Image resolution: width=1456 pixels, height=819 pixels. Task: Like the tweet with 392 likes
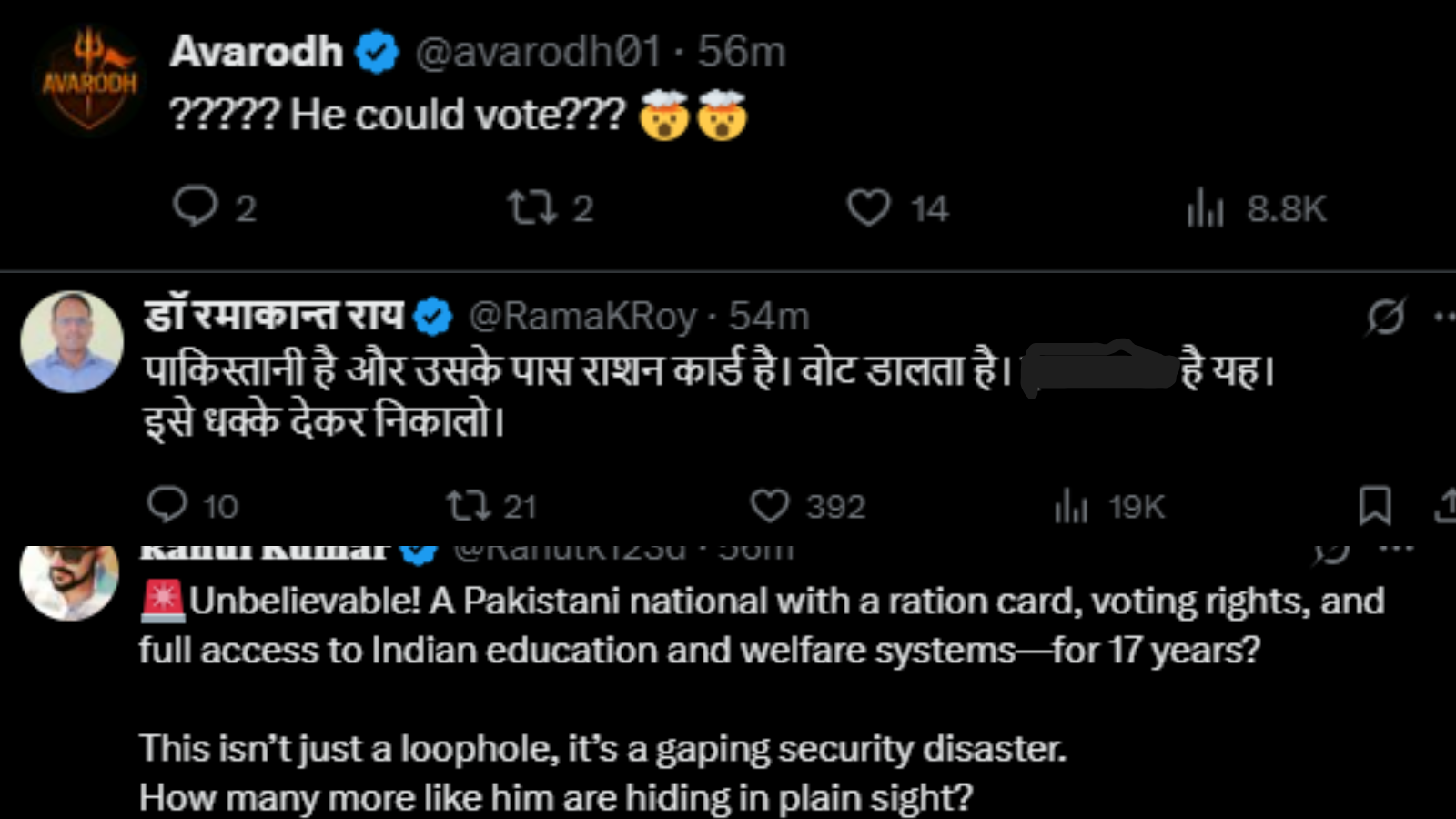click(769, 506)
